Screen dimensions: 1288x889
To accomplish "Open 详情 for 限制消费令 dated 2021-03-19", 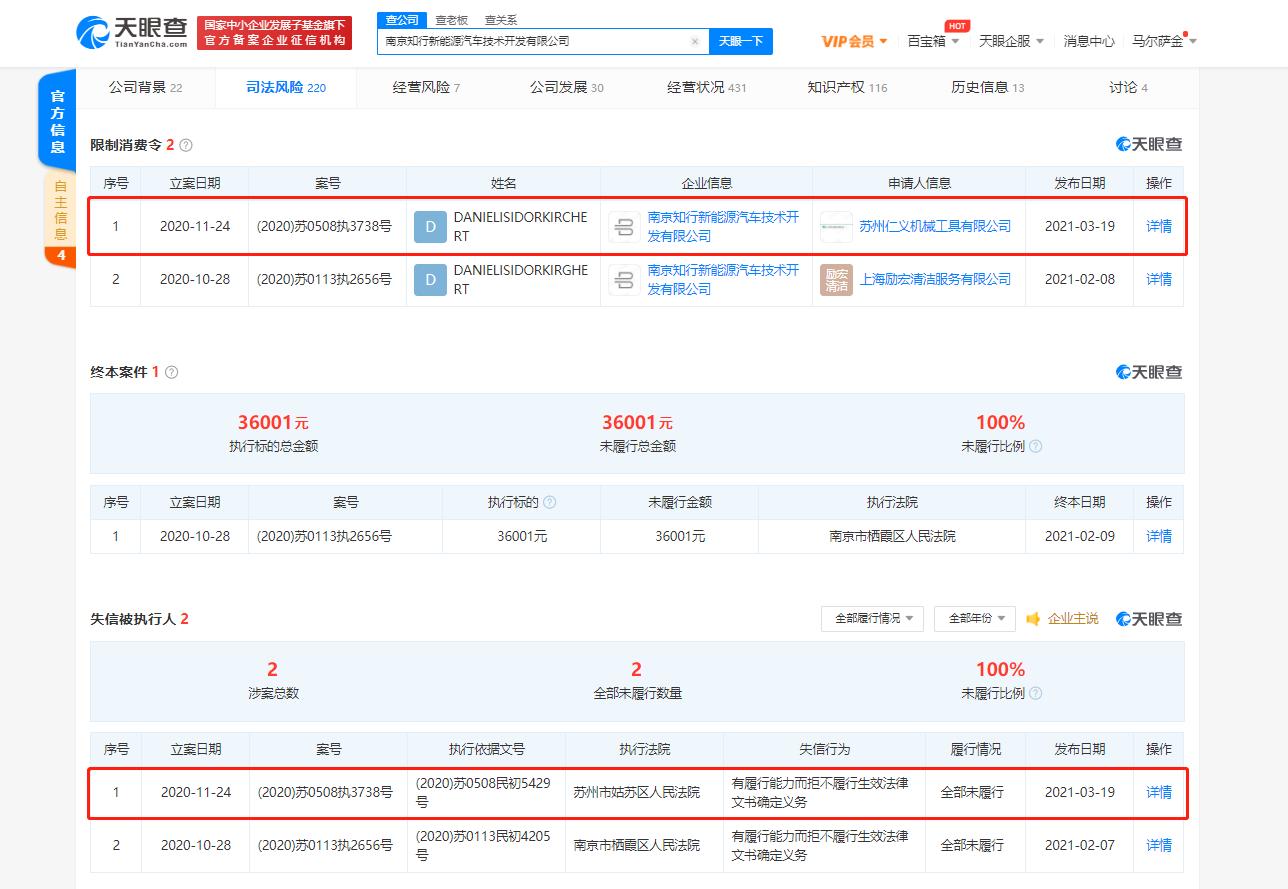I will click(x=1159, y=227).
